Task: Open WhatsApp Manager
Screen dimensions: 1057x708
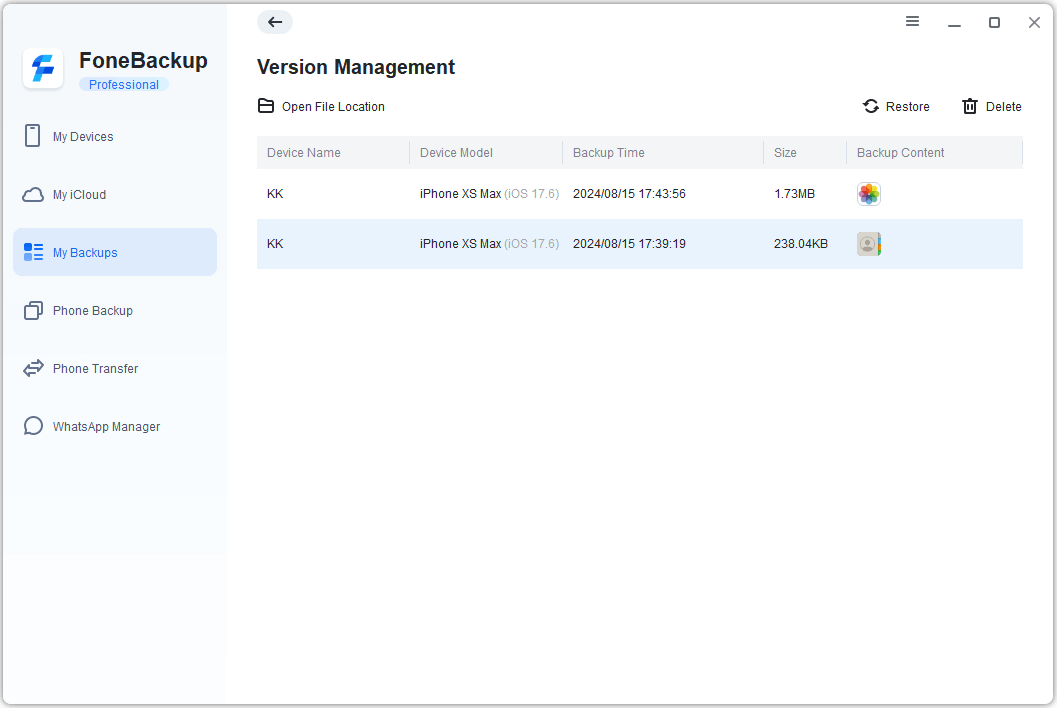Action: [106, 427]
